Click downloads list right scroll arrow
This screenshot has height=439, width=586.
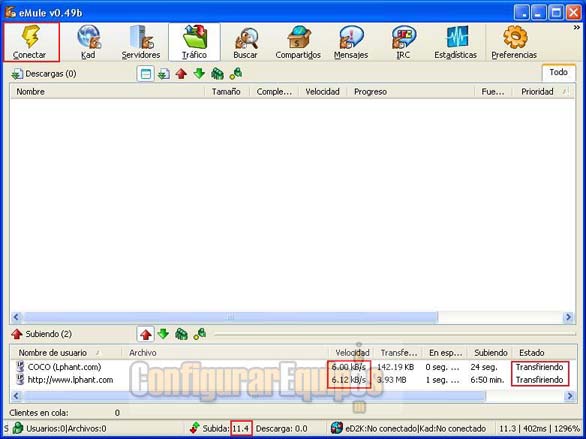[568, 317]
